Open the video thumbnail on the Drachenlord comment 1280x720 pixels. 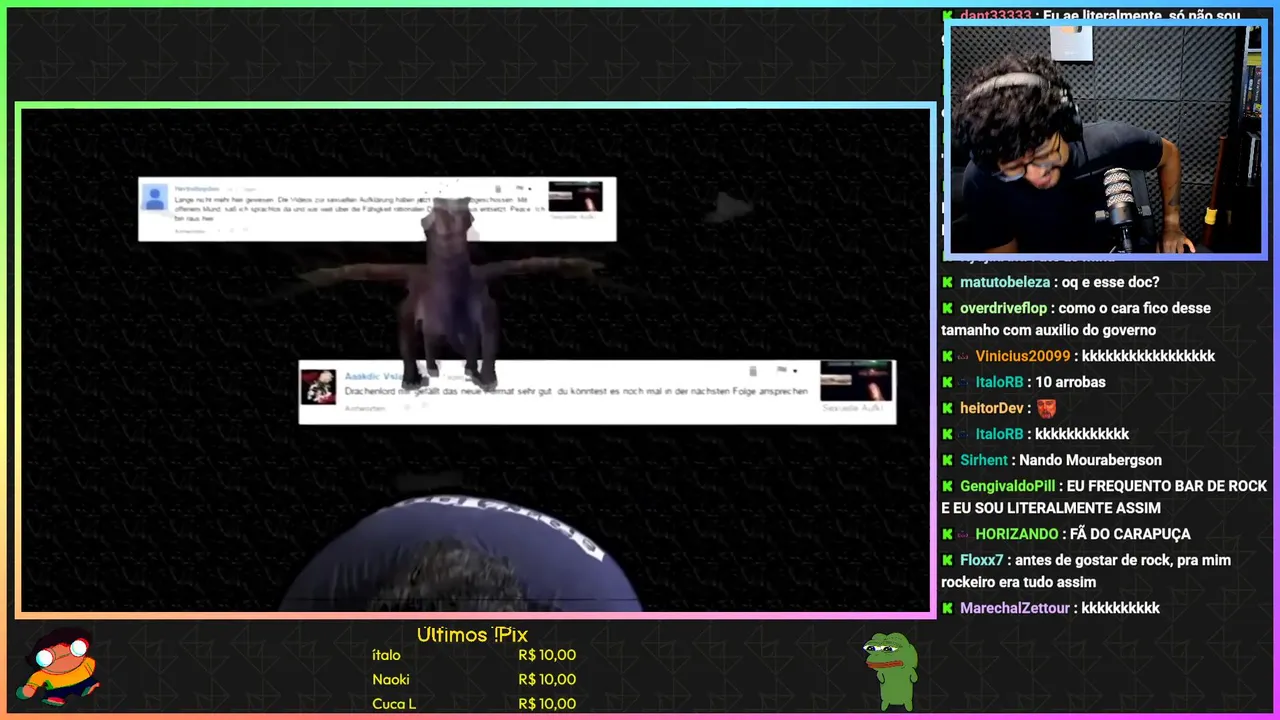coord(856,381)
